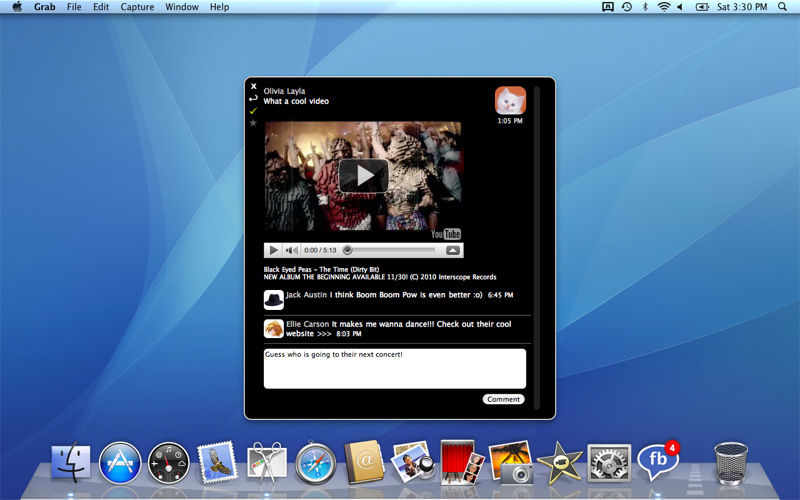This screenshot has height=500, width=800.
Task: Click Olivia Layla's name
Action: [284, 91]
